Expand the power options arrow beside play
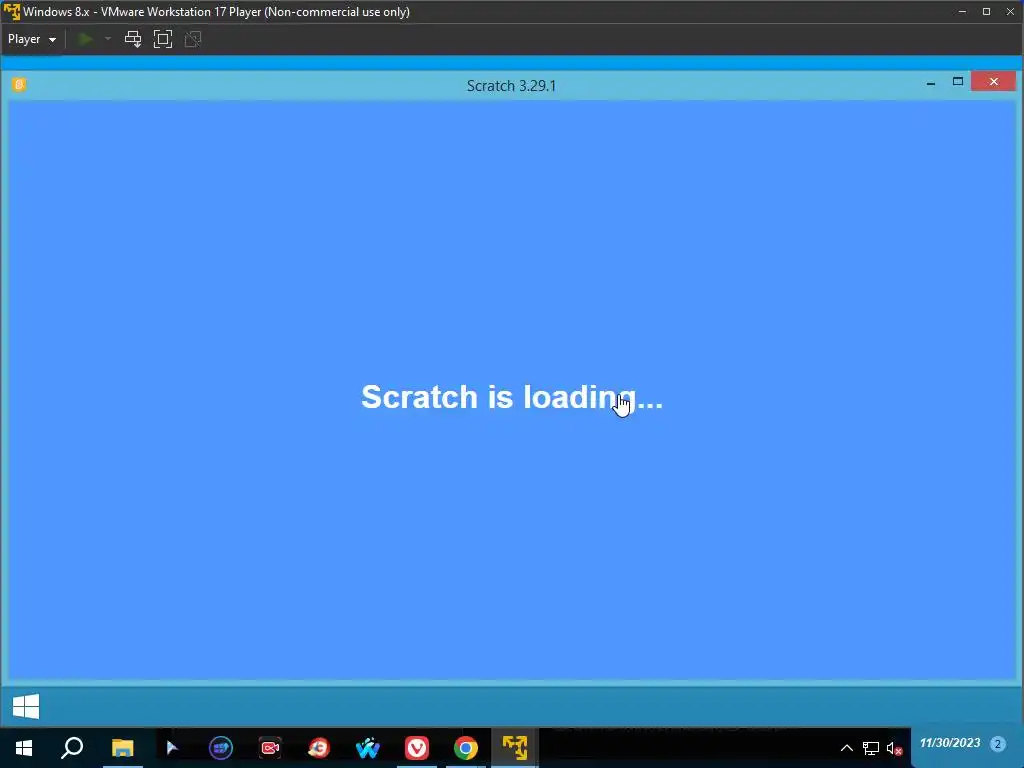Image resolution: width=1024 pixels, height=768 pixels. [108, 39]
